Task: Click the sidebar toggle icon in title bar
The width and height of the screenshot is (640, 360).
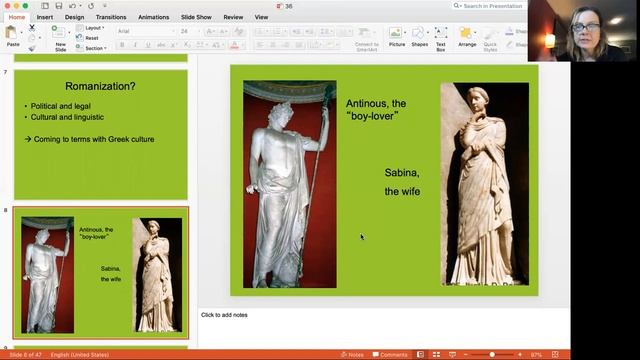Action: (45, 6)
